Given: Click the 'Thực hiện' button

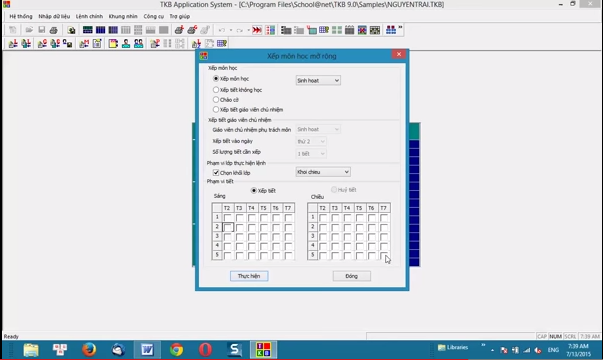Looking at the screenshot, I should click(x=249, y=276).
